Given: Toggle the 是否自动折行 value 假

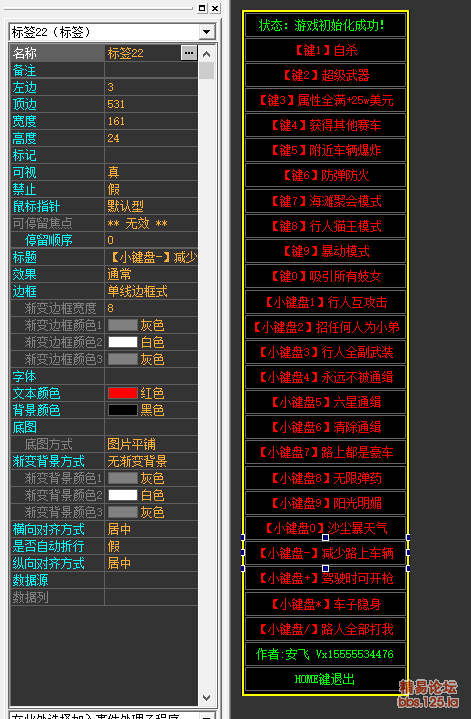Looking at the screenshot, I should (151, 546).
